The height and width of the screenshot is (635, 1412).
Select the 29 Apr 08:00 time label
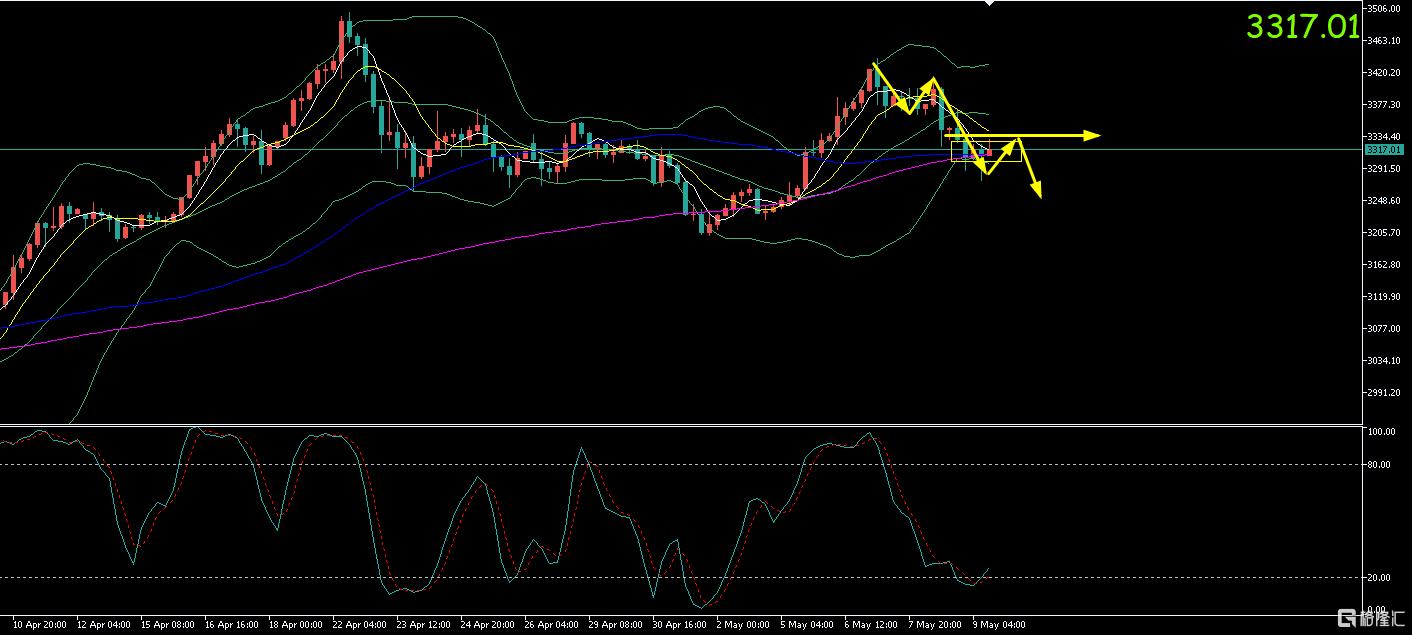[616, 624]
